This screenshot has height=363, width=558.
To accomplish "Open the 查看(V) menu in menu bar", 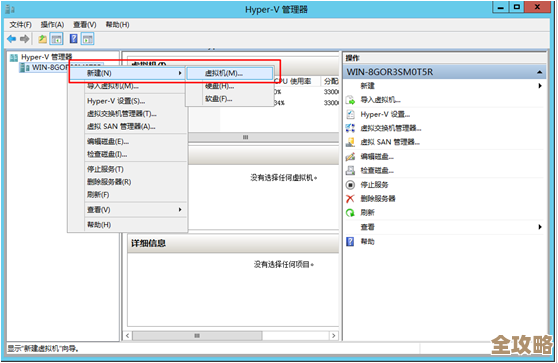I will point(84,25).
